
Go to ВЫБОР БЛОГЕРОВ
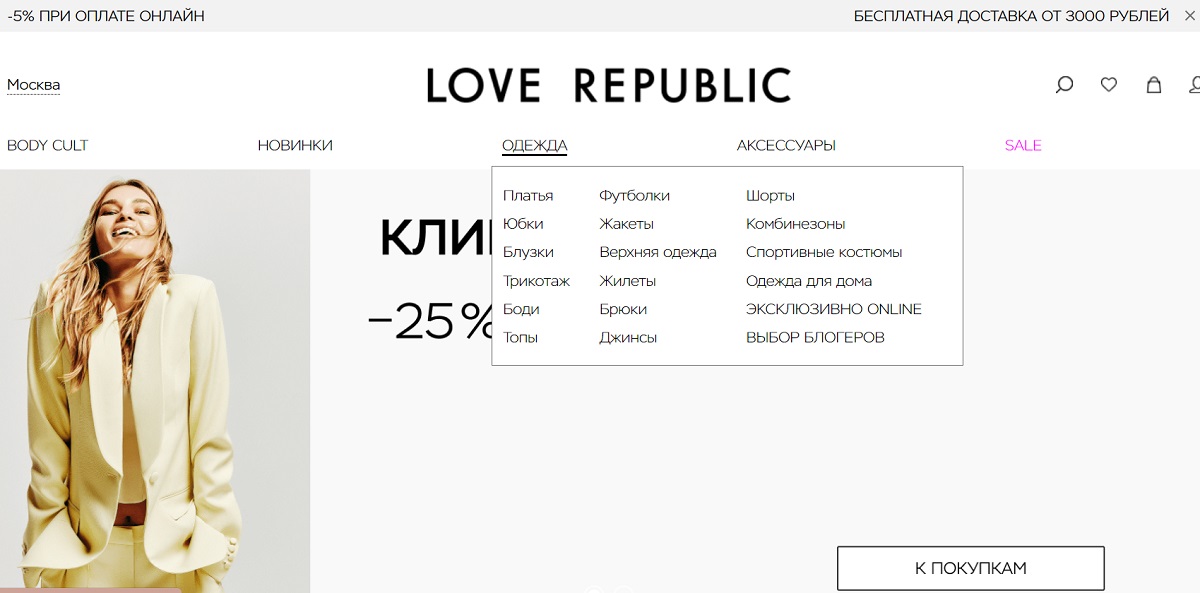[x=815, y=338]
